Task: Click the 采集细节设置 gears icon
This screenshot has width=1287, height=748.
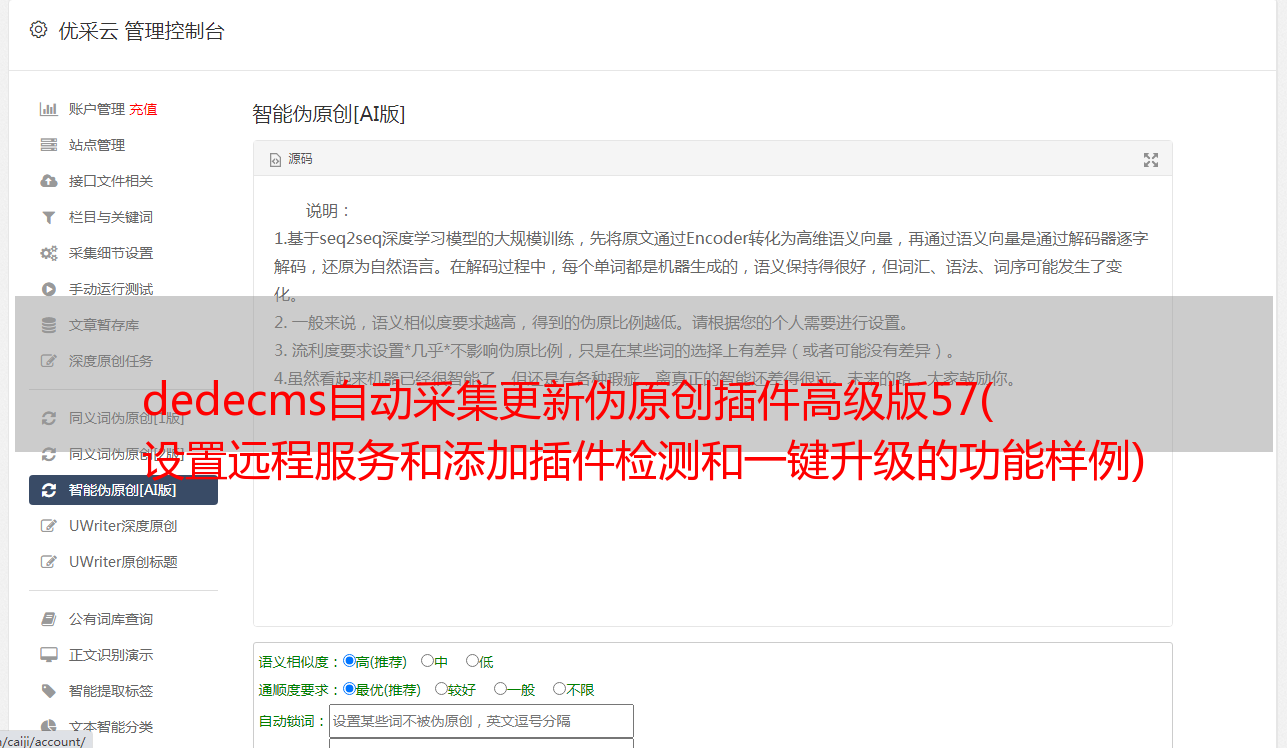Action: [x=48, y=253]
